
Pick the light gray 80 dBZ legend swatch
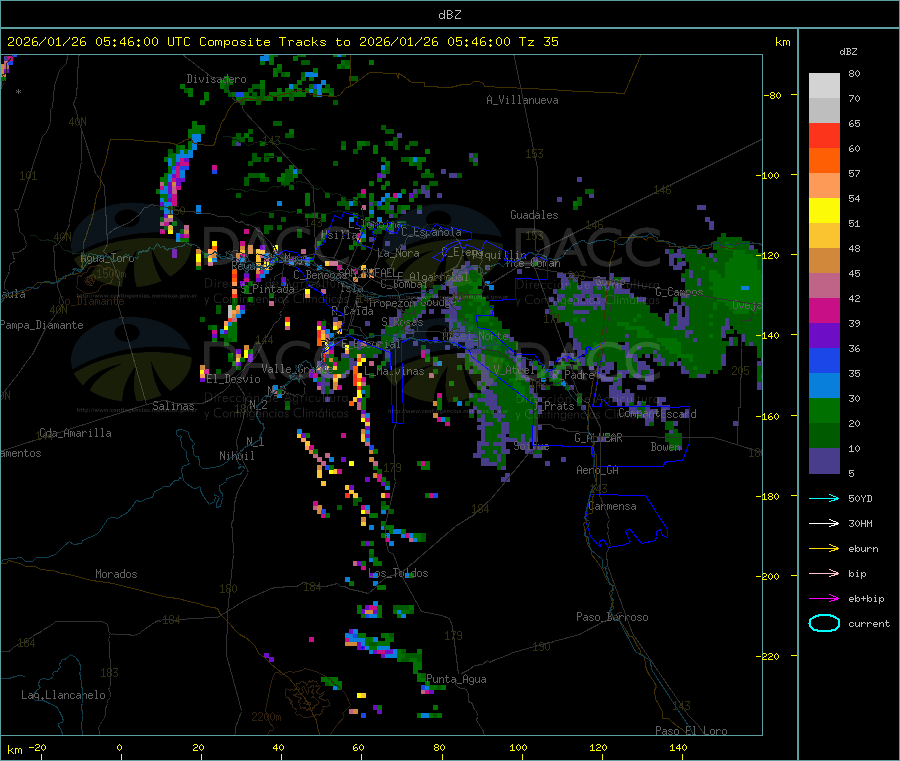tap(824, 86)
